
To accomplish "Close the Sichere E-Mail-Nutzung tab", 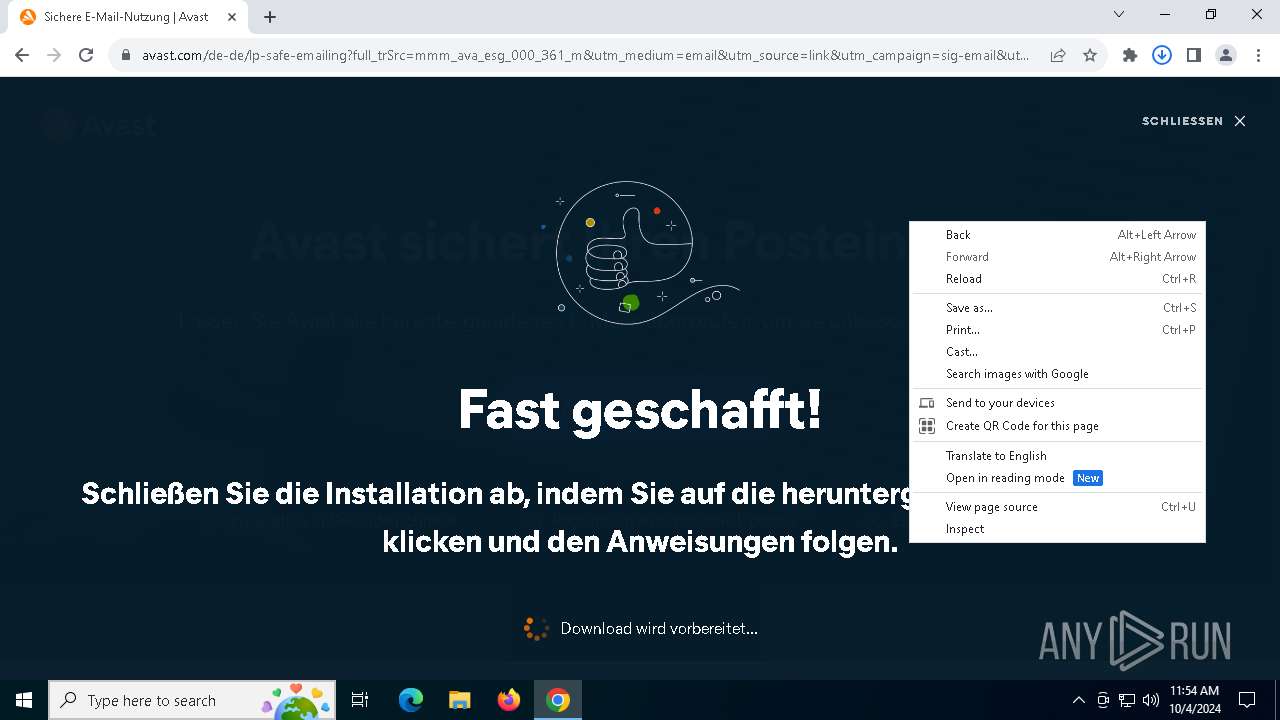I will pos(233,17).
